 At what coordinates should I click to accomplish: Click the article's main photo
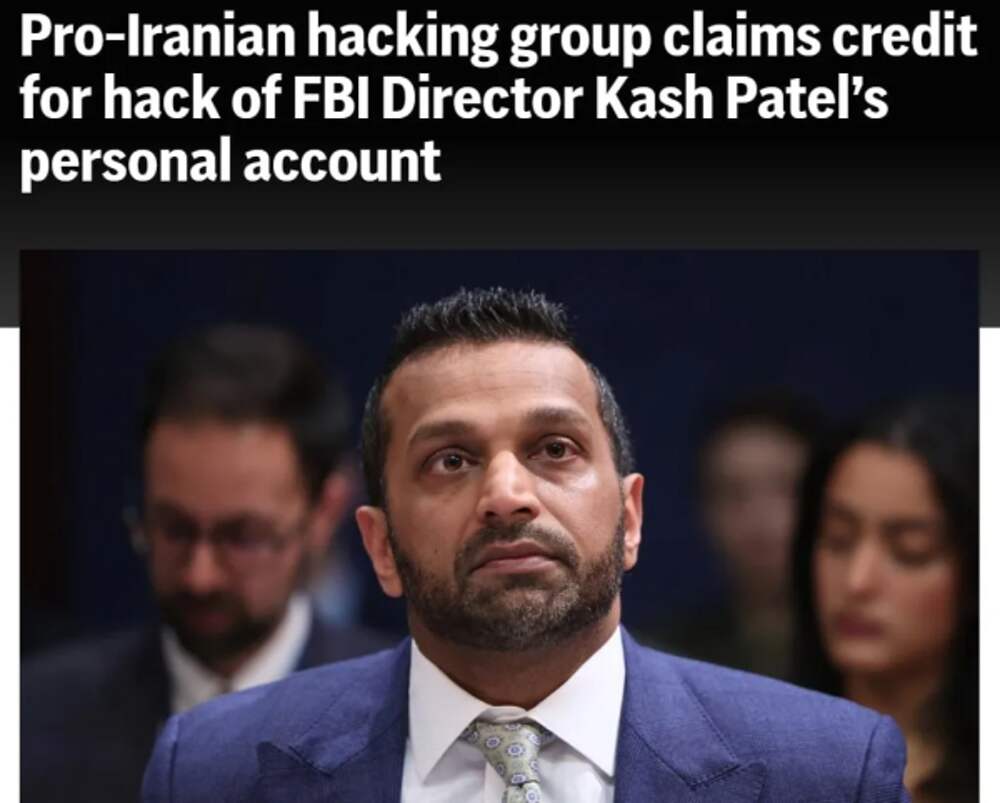pos(499,526)
